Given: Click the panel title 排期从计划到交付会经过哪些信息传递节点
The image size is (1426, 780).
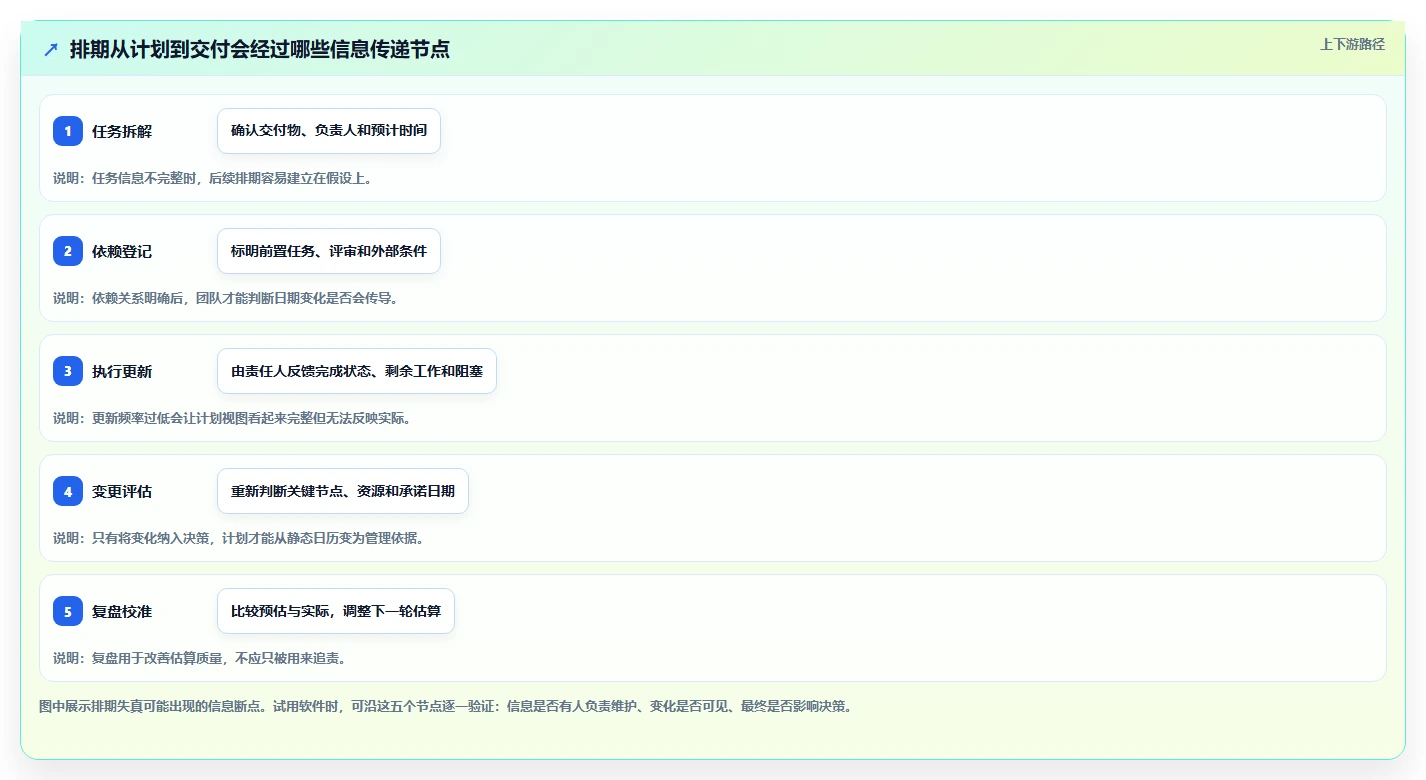Looking at the screenshot, I should click(x=260, y=49).
